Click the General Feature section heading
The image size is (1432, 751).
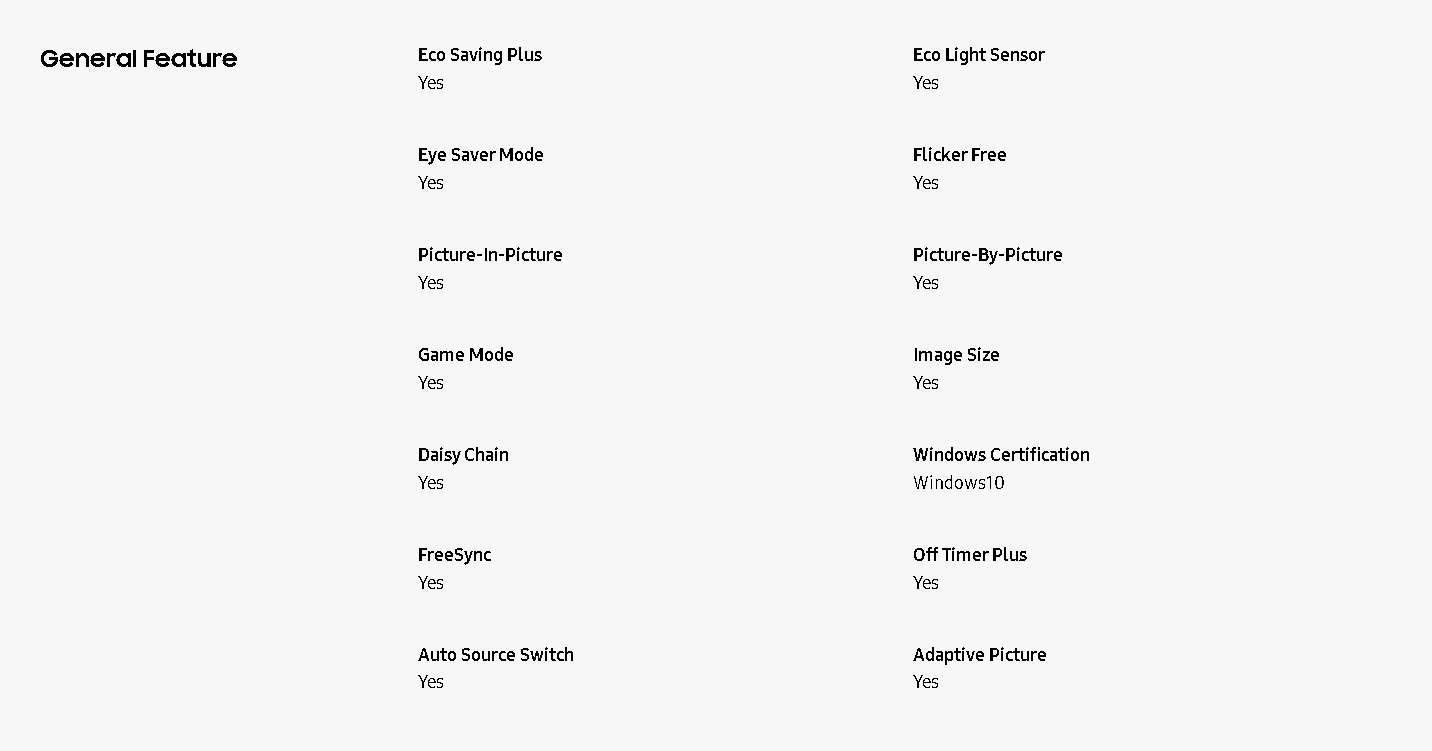[138, 59]
